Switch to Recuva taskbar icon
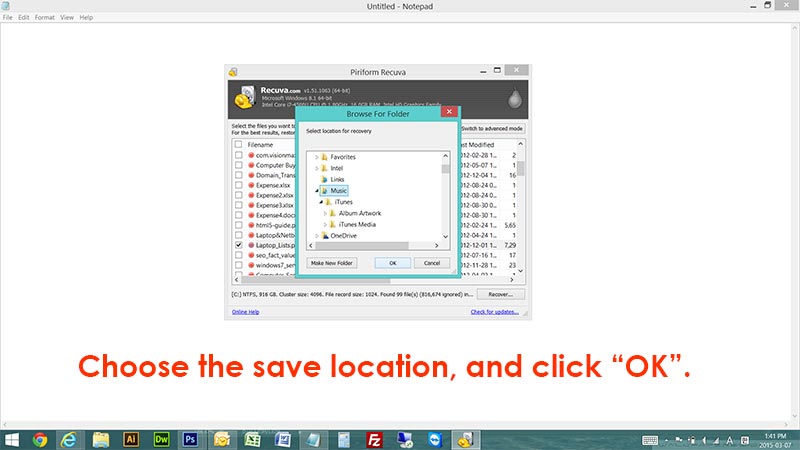The height and width of the screenshot is (450, 800). 465,440
